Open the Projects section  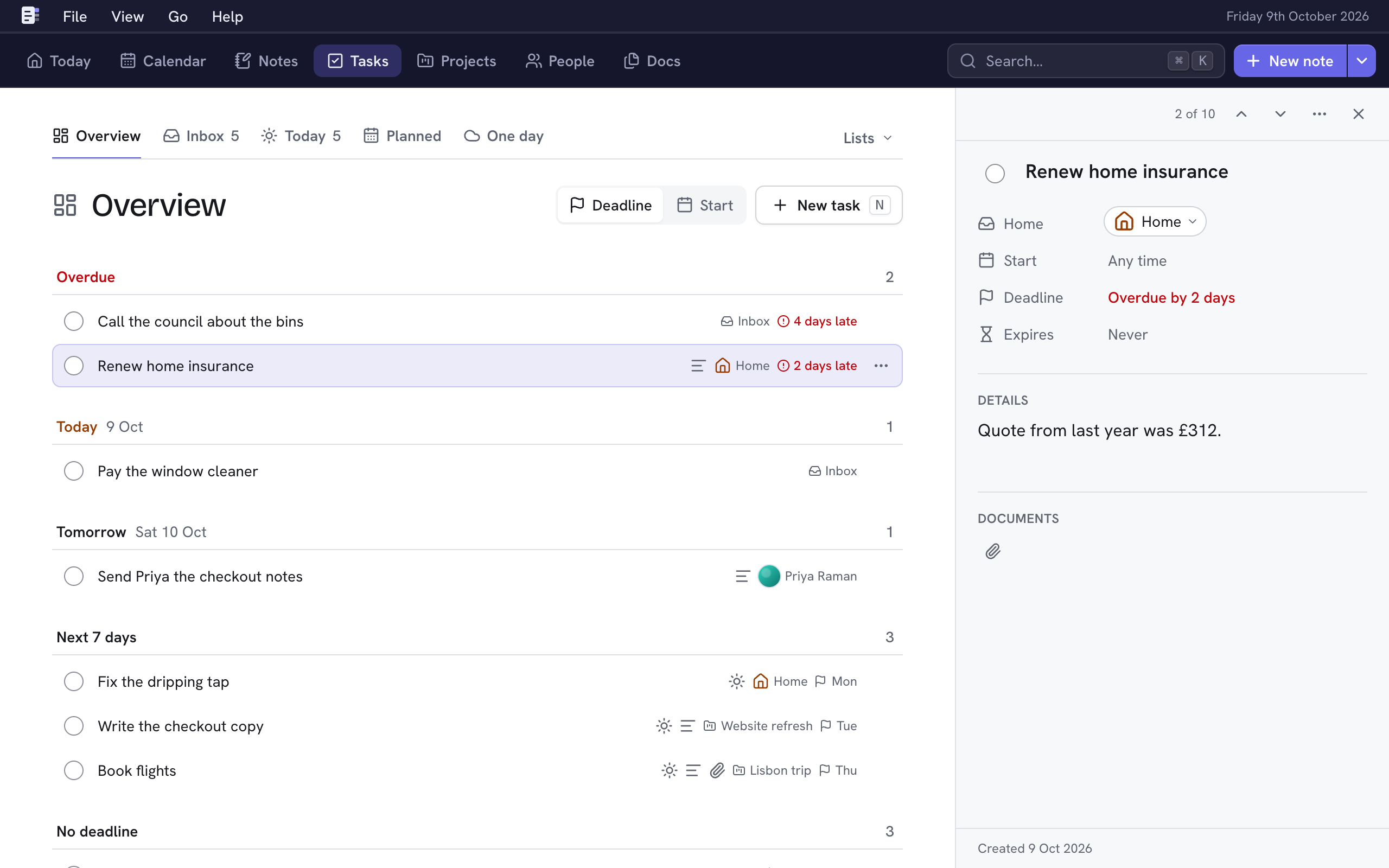point(456,61)
